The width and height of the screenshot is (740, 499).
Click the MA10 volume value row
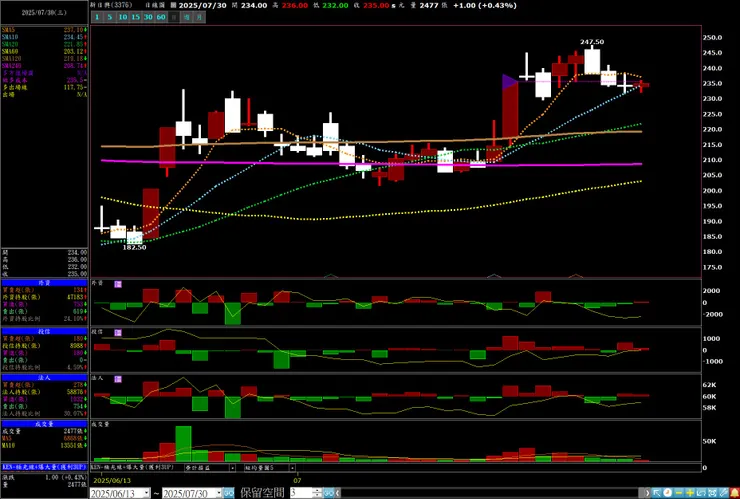pyautogui.click(x=44, y=446)
